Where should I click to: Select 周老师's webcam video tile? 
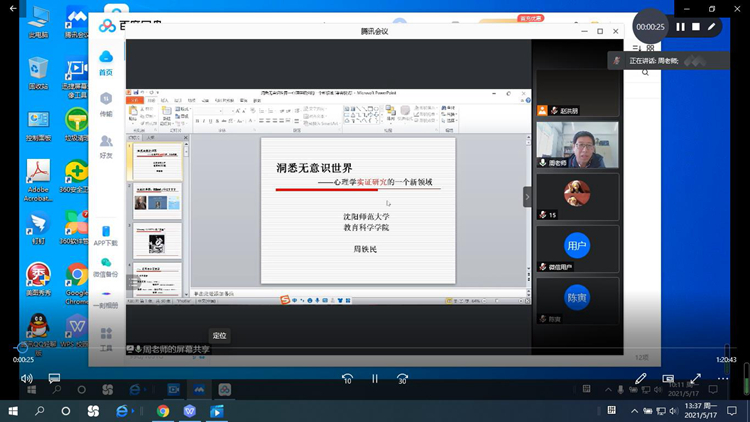pyautogui.click(x=577, y=144)
